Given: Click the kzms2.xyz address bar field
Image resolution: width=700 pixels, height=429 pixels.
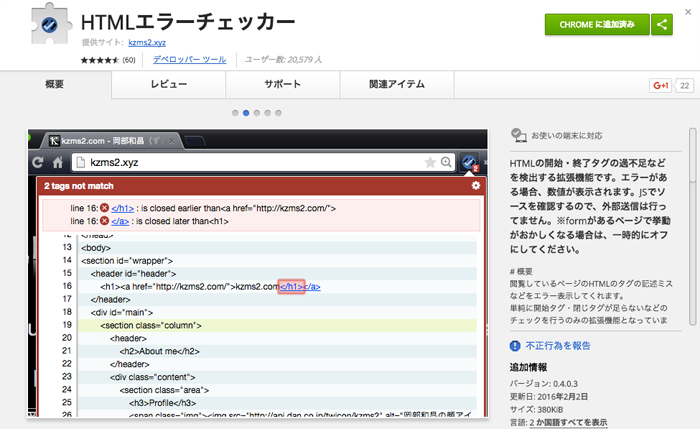Looking at the screenshot, I should pyautogui.click(x=263, y=162).
